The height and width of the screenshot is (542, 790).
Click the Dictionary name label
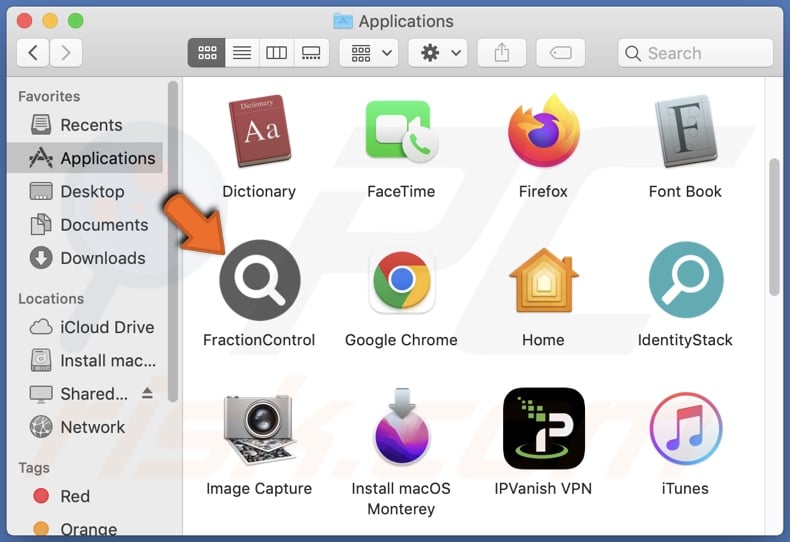pos(259,191)
